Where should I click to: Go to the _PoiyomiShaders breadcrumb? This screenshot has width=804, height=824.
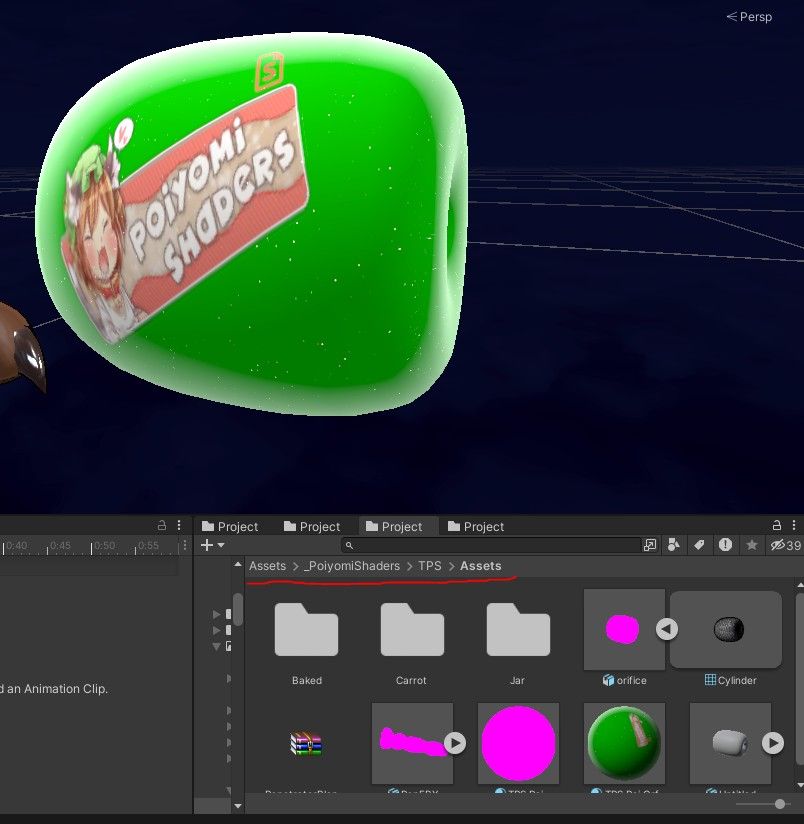click(x=352, y=566)
